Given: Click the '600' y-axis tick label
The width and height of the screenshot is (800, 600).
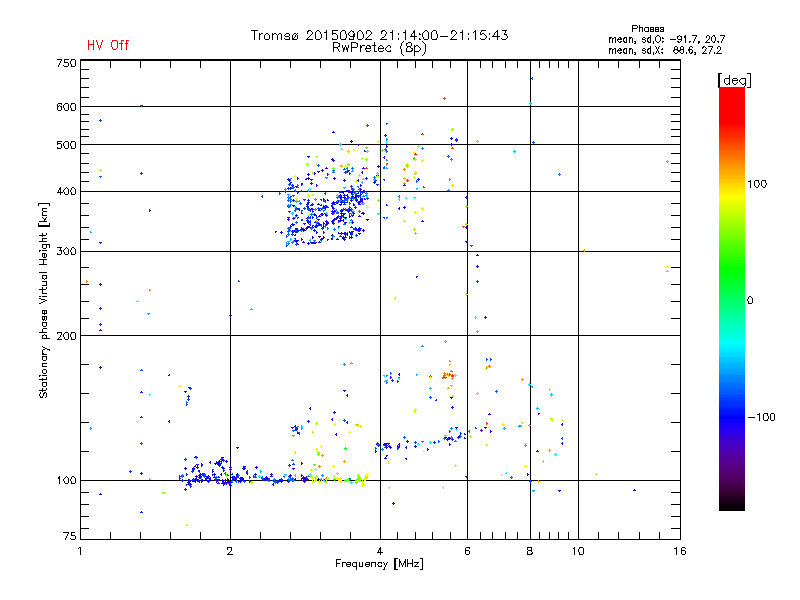Looking at the screenshot, I should coord(66,107).
